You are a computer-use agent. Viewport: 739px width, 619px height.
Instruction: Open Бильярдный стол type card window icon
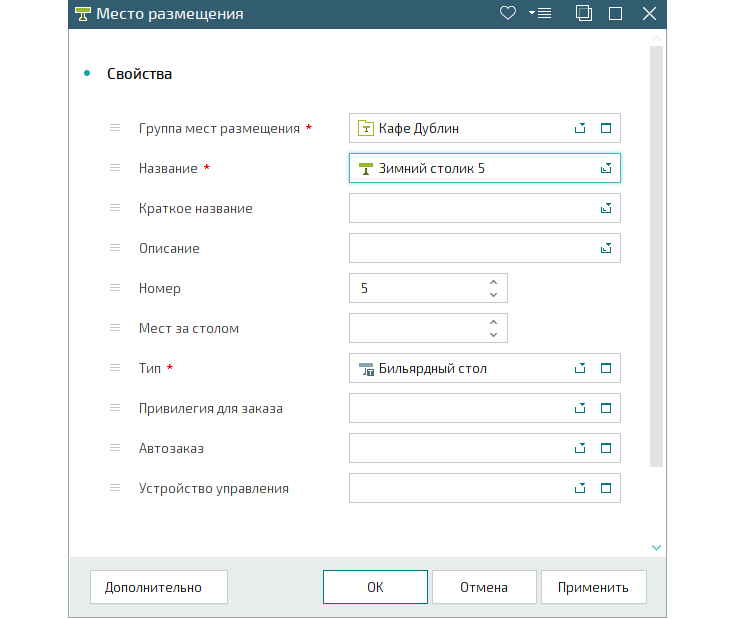coord(605,368)
